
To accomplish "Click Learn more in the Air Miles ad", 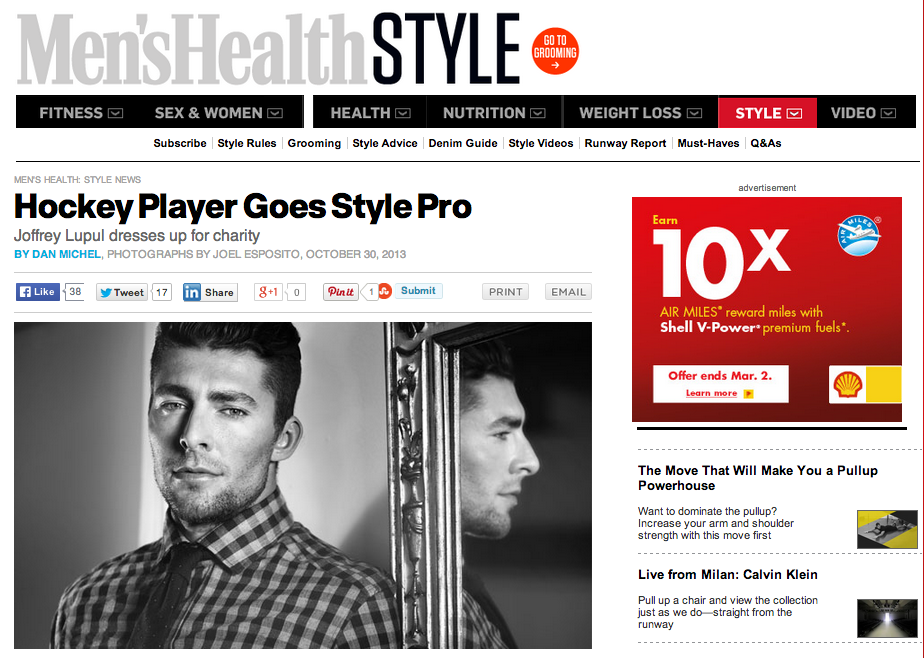I will click(x=711, y=393).
